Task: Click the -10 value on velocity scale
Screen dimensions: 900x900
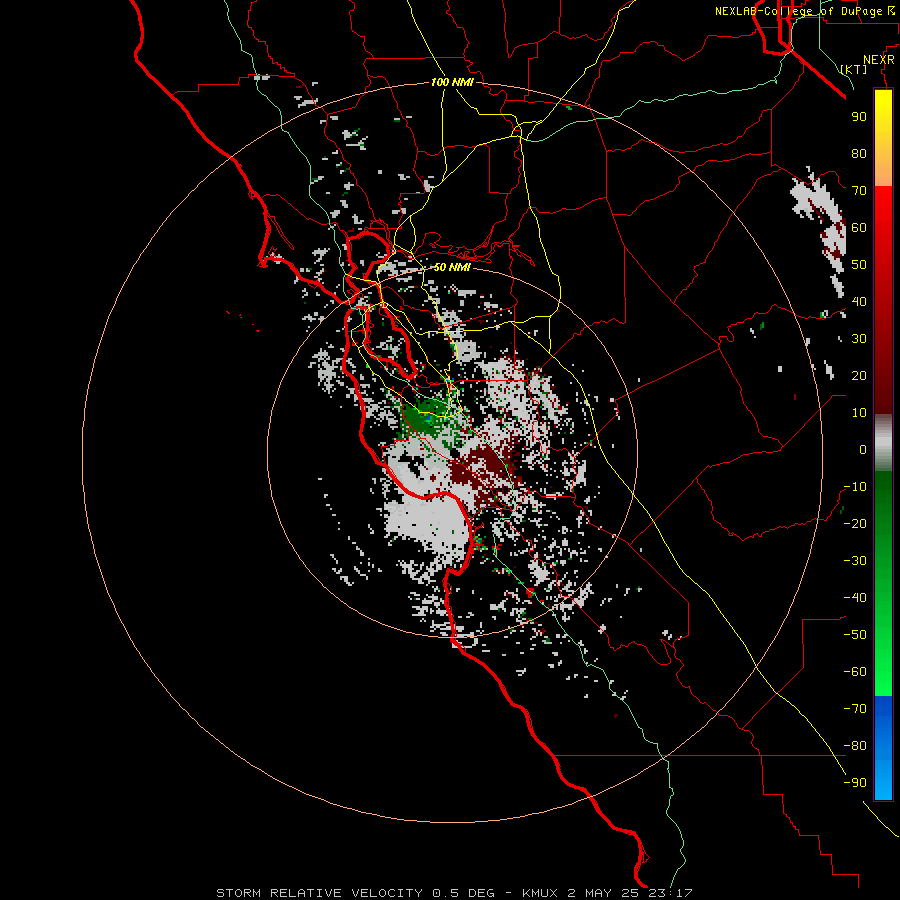Action: [x=855, y=487]
